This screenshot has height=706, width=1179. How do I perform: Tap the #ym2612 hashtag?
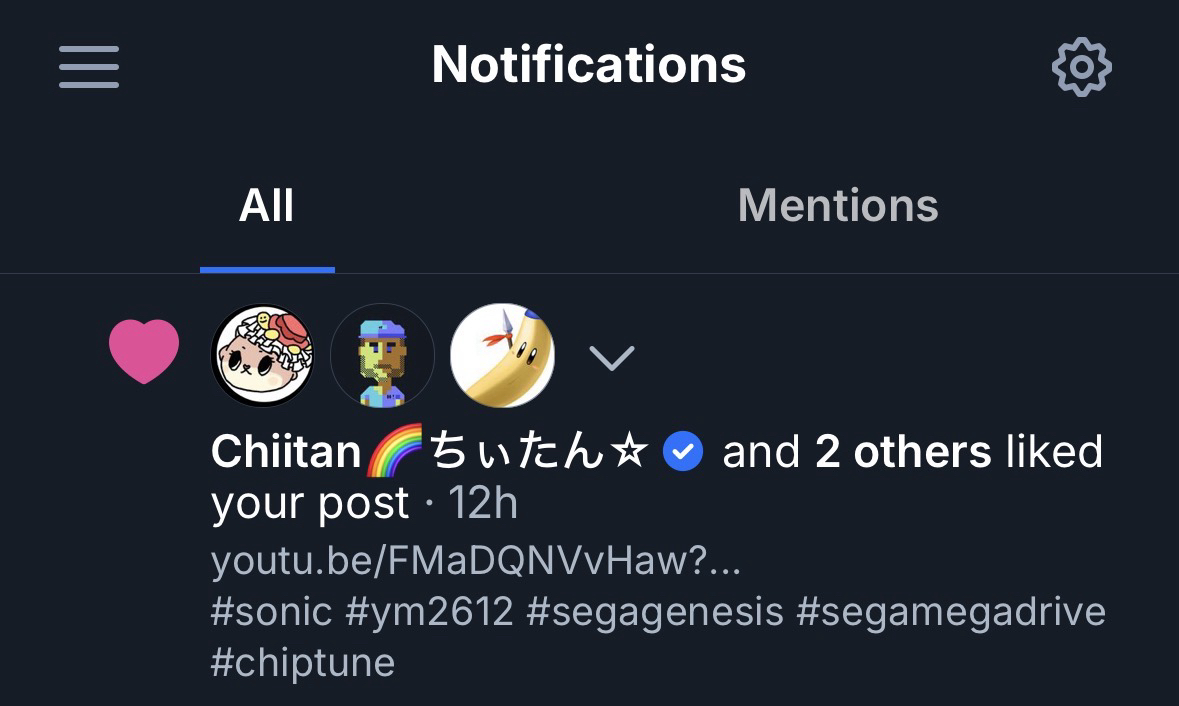click(x=429, y=611)
